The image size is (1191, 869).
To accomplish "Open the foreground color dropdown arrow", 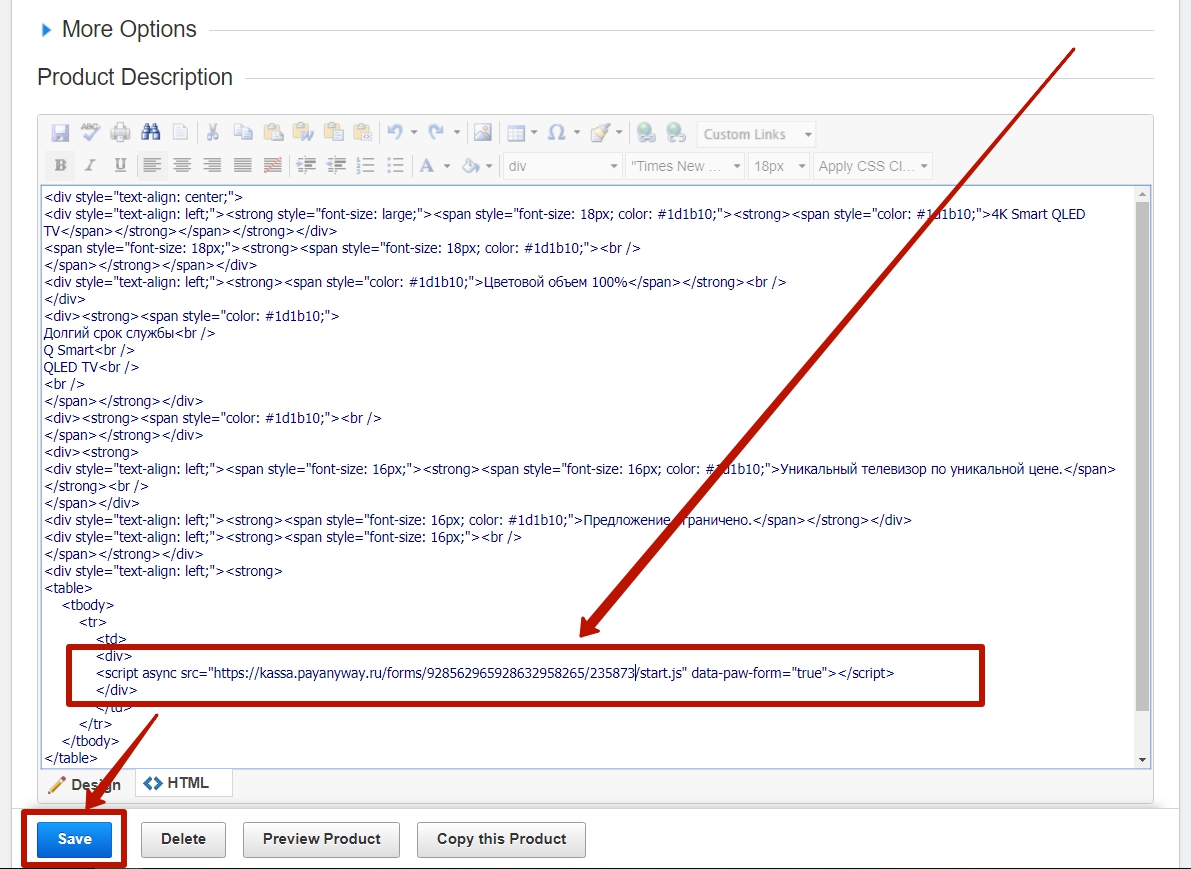I will pyautogui.click(x=447, y=166).
